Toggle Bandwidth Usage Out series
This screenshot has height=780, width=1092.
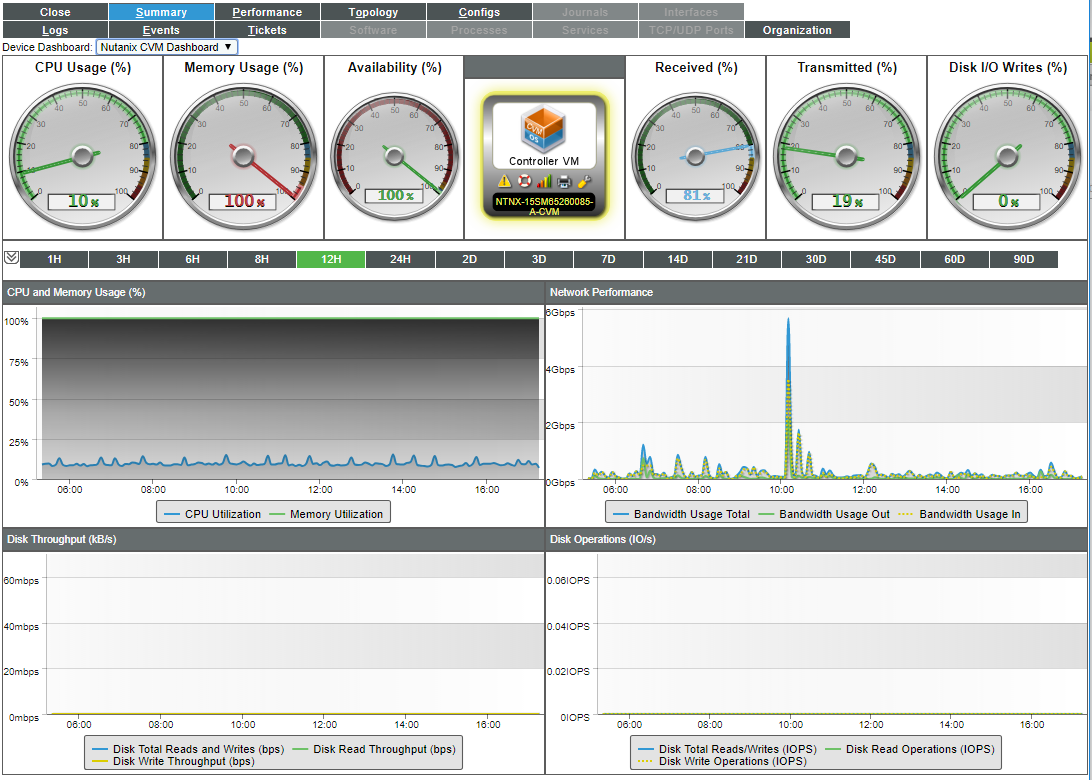point(824,514)
